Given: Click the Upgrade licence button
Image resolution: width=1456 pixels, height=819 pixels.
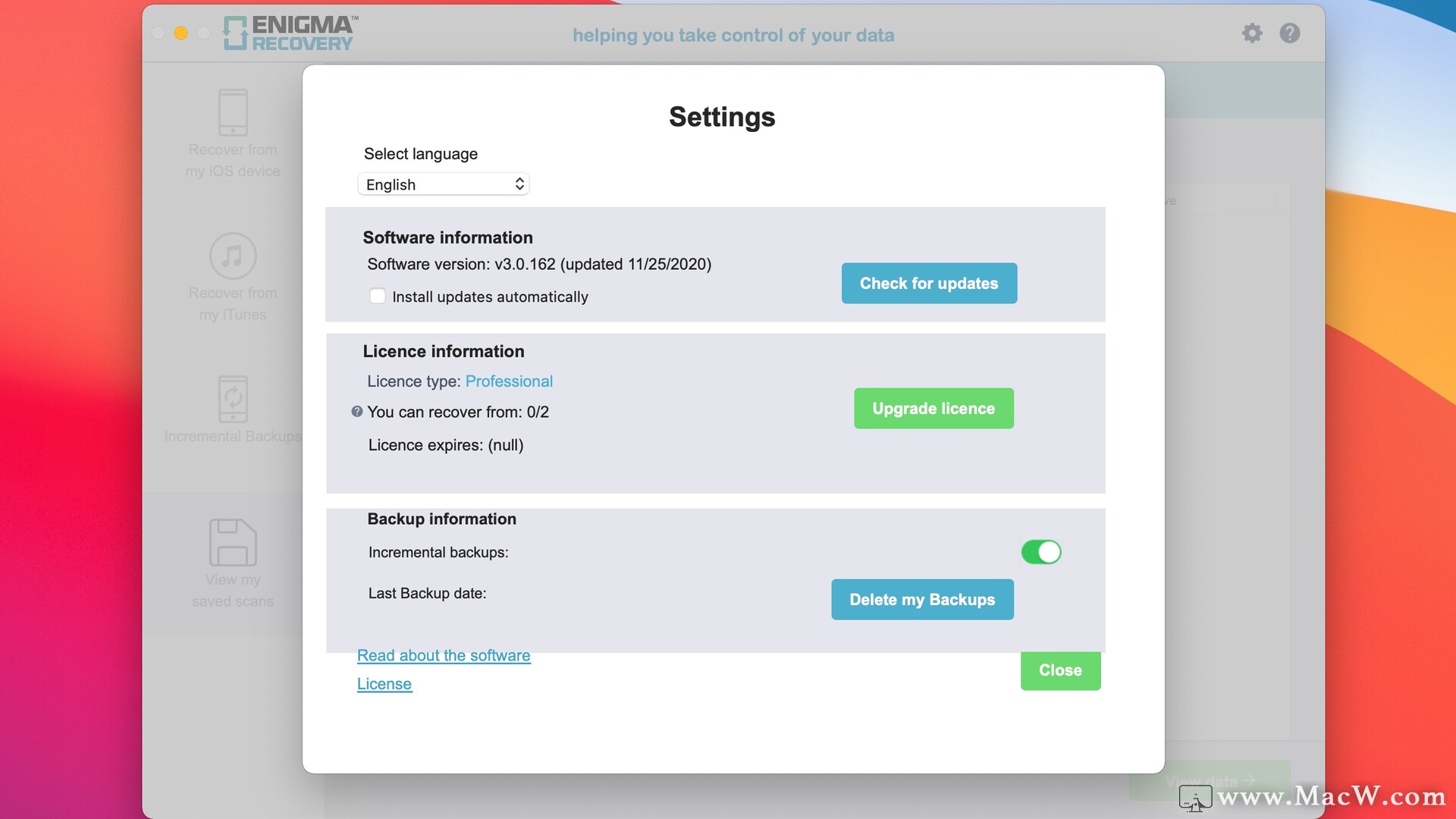Looking at the screenshot, I should pos(934,409).
